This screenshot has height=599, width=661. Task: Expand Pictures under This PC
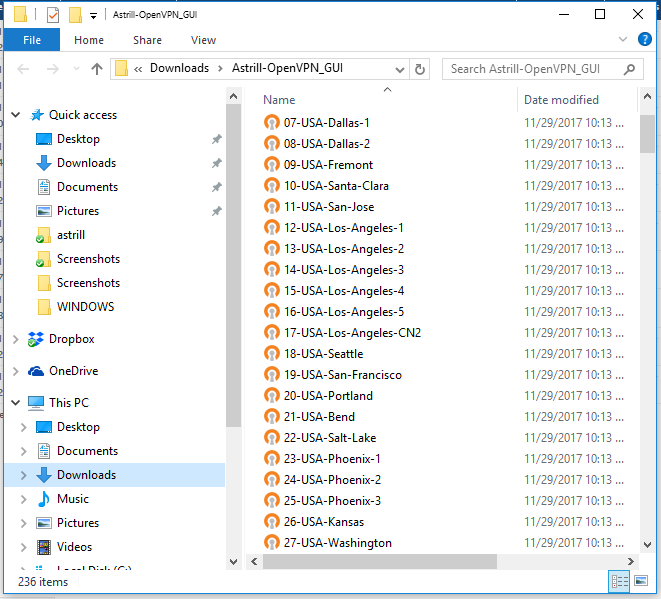tap(24, 523)
